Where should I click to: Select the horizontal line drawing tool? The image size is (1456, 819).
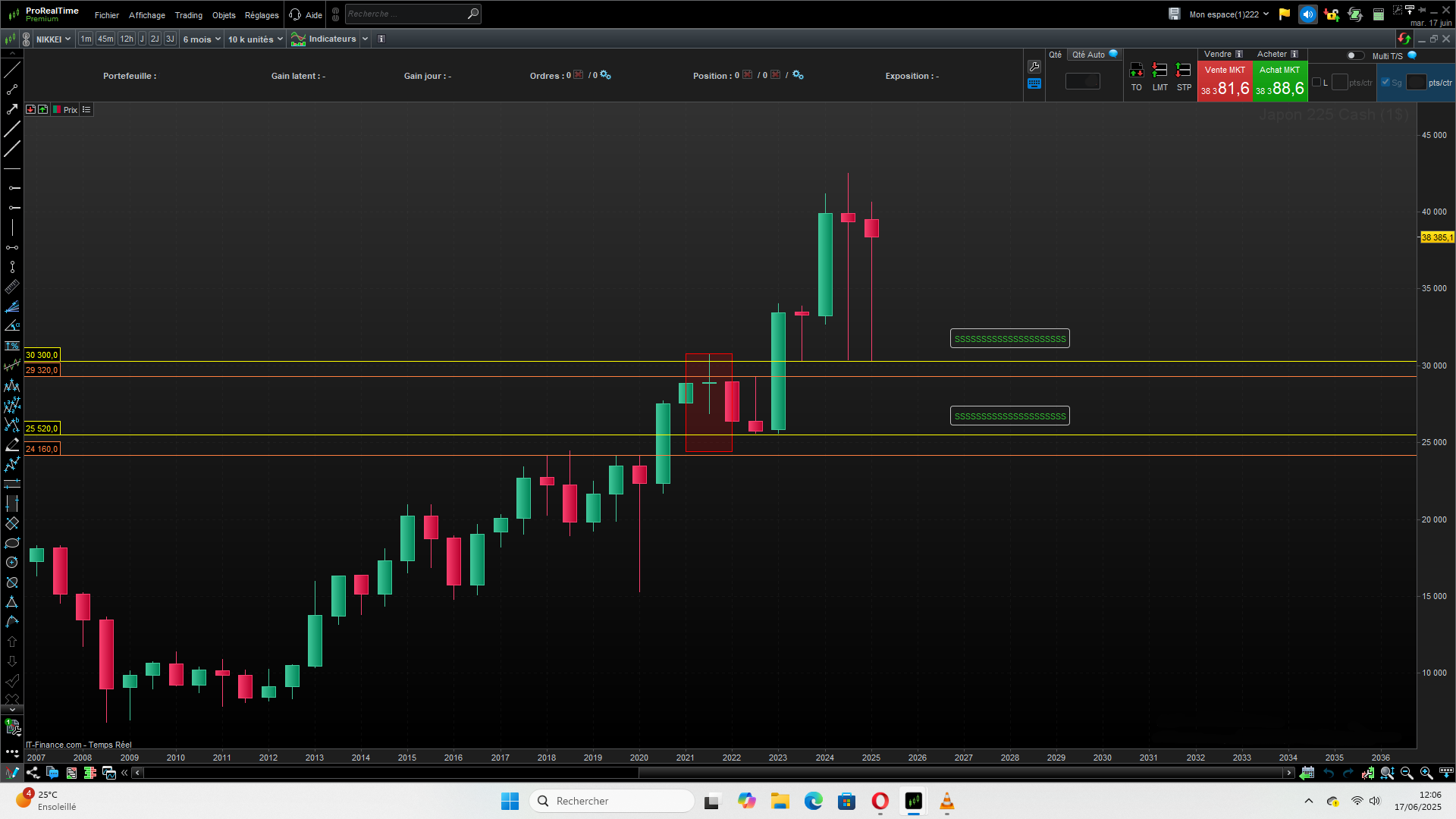12,168
